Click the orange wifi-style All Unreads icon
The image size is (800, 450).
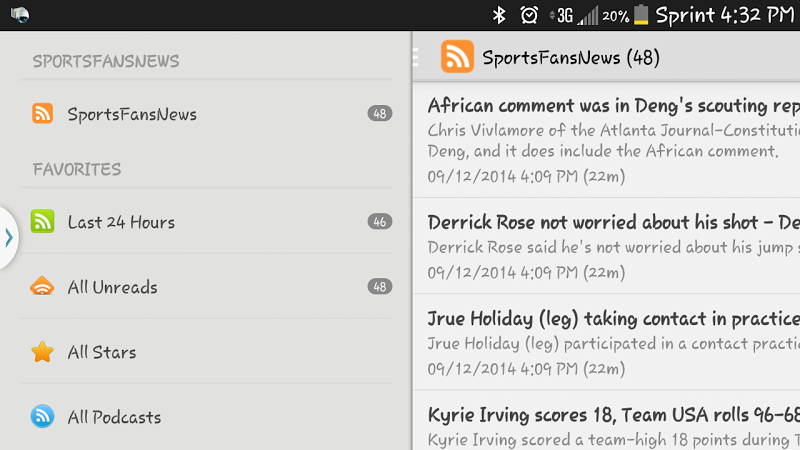[x=42, y=286]
